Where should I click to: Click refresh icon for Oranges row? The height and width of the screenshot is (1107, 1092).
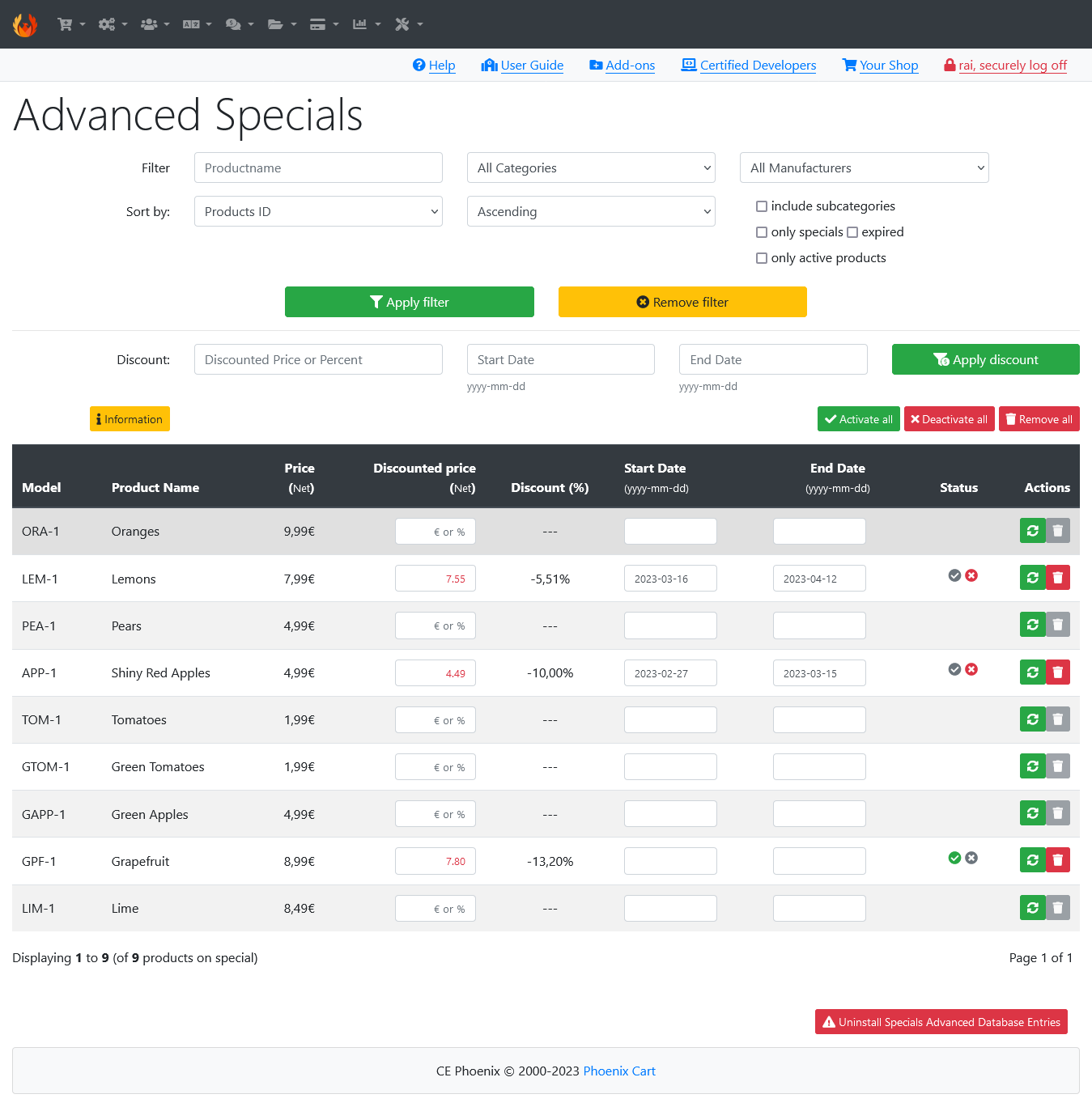pos(1033,531)
